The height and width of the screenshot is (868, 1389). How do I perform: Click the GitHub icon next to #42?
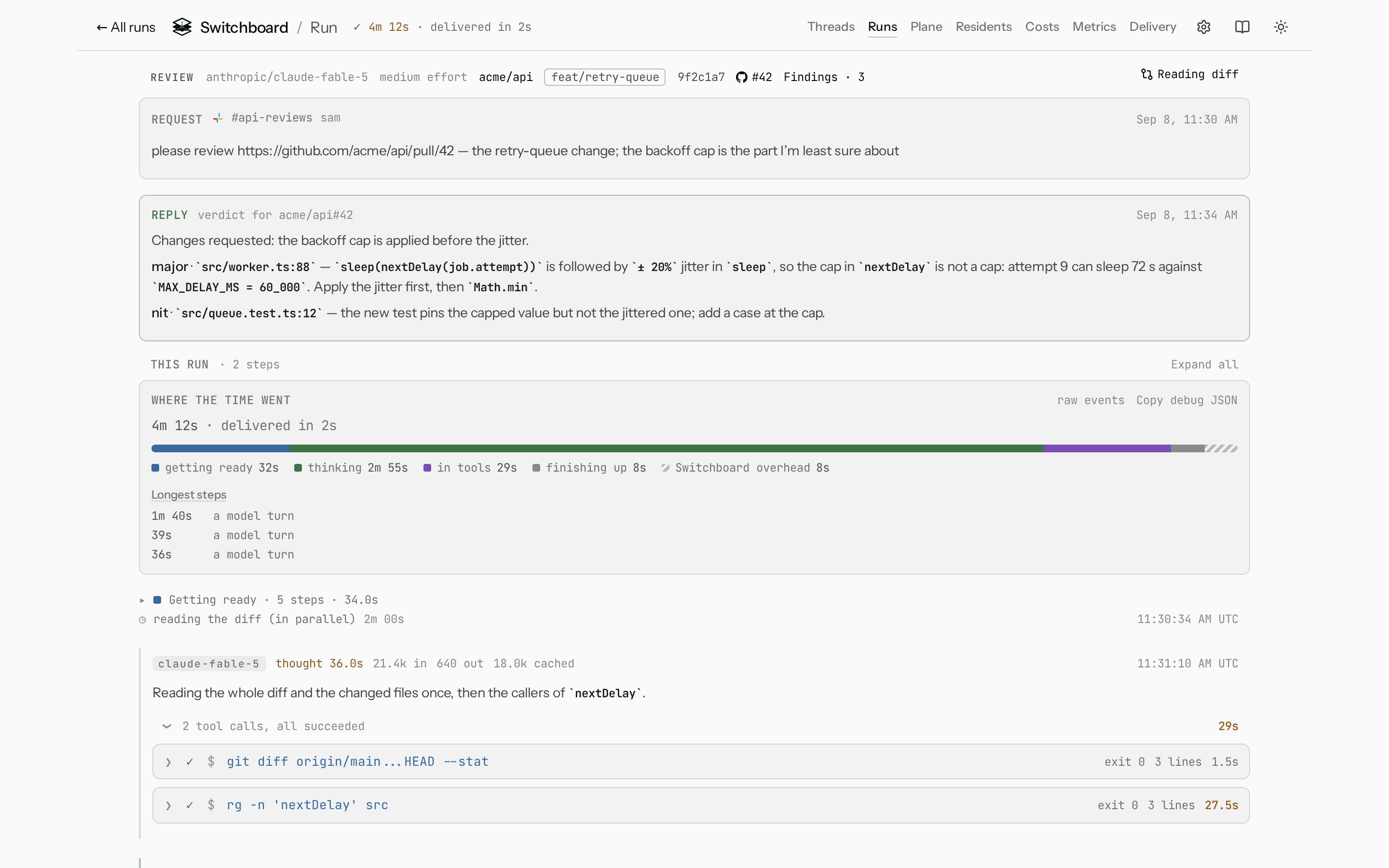742,78
